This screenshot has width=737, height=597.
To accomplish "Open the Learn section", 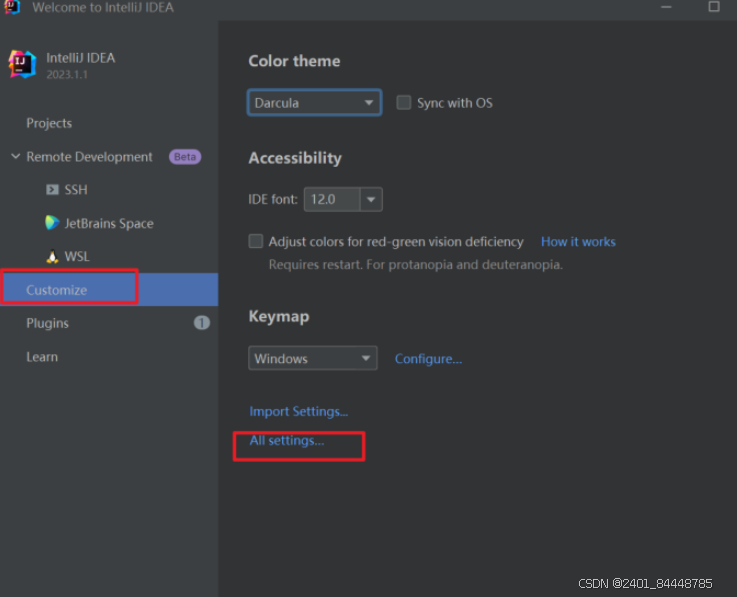I will click(42, 357).
